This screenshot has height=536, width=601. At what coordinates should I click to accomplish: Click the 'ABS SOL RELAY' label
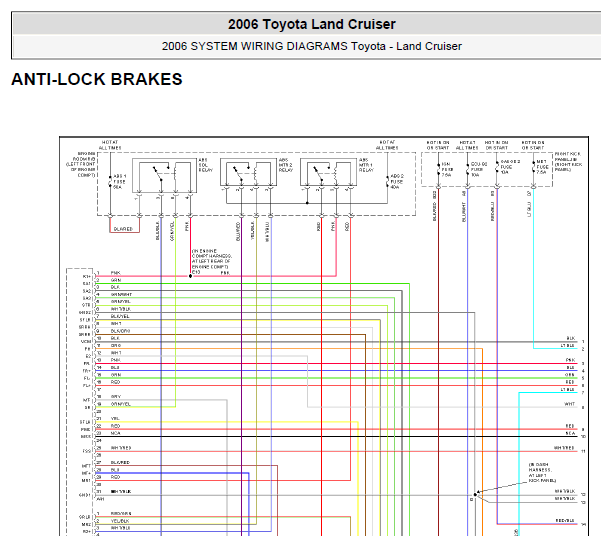(x=205, y=165)
